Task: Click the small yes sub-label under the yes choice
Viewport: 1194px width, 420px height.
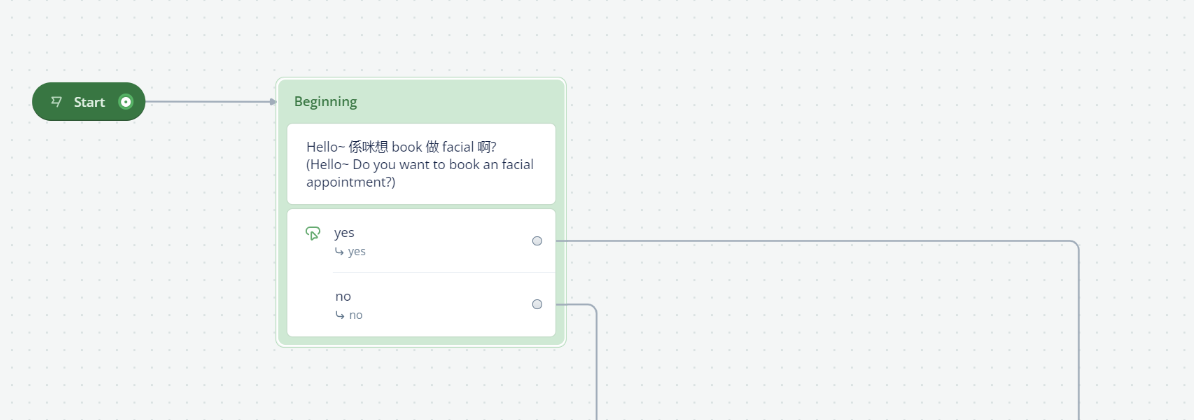Action: coord(356,252)
